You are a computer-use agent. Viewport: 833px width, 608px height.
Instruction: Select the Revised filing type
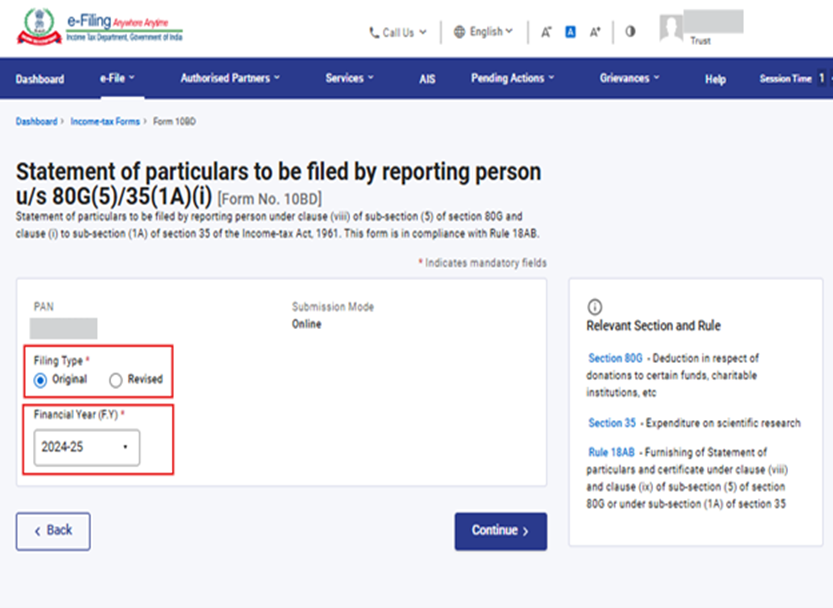pyautogui.click(x=116, y=380)
